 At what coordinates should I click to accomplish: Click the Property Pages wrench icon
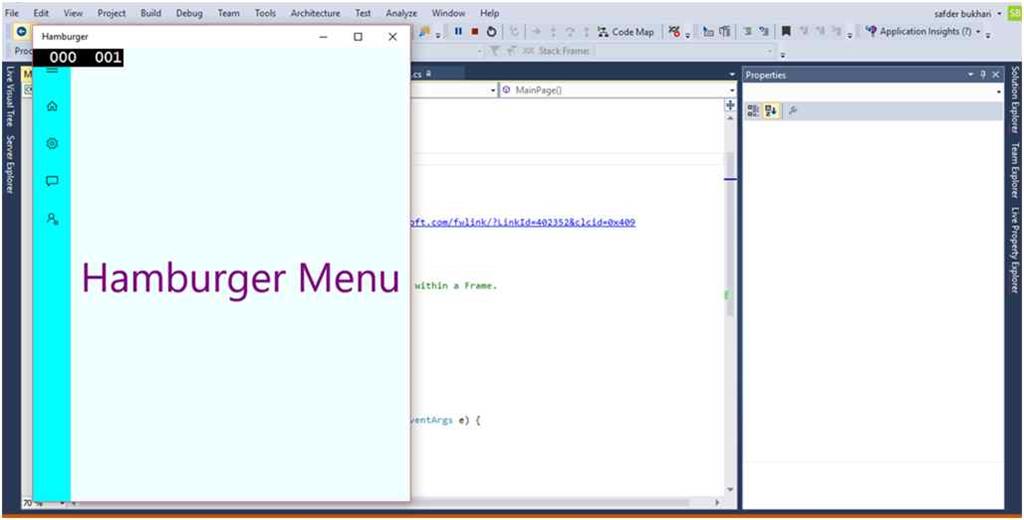point(792,111)
